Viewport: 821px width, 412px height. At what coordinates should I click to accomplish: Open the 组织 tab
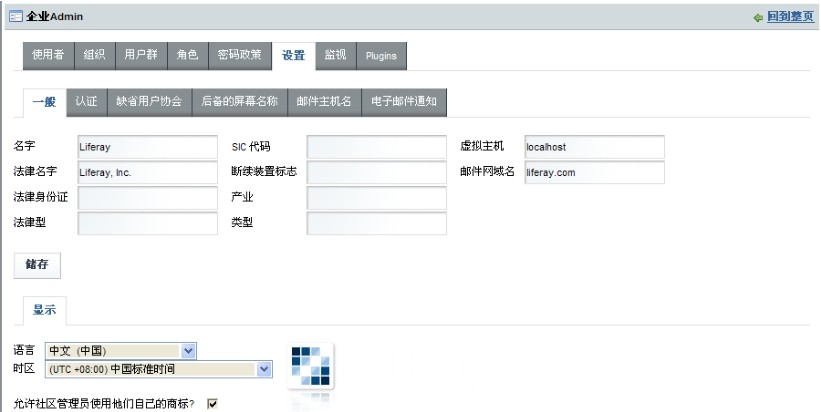[94, 55]
